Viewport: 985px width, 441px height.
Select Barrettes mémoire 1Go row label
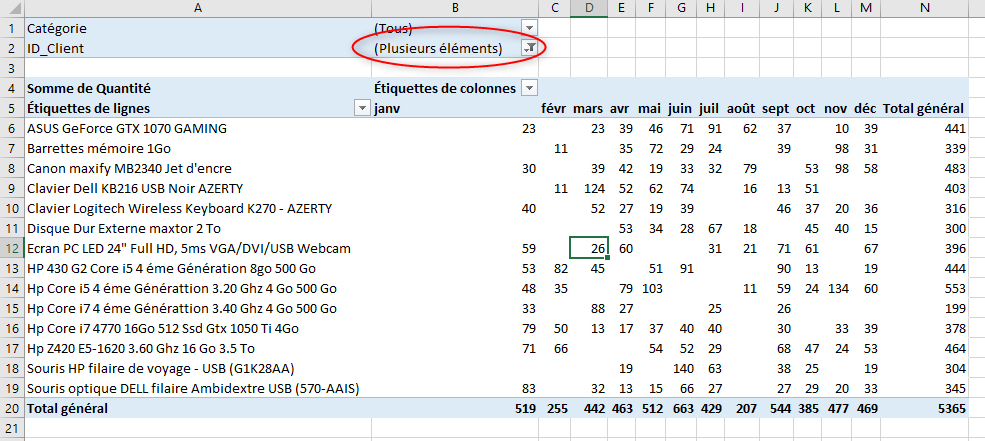[99, 149]
